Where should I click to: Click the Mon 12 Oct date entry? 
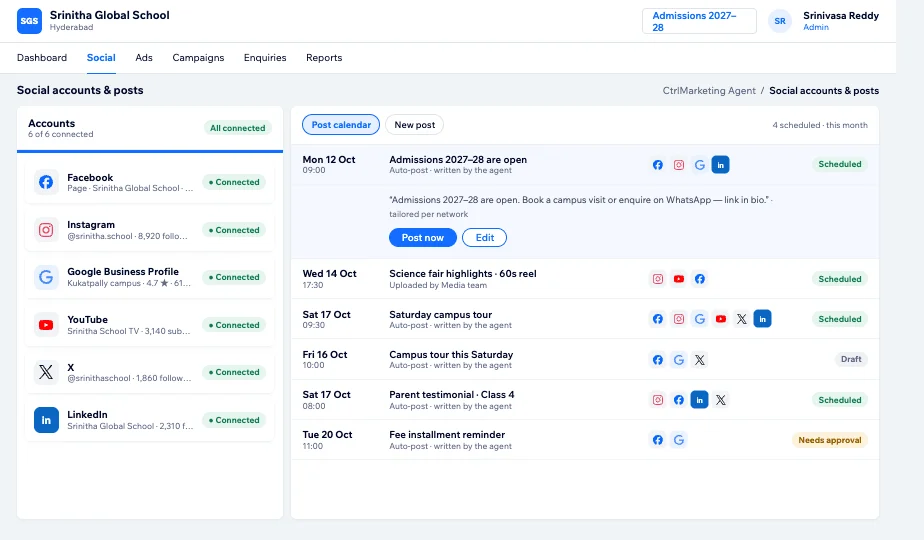point(329,160)
